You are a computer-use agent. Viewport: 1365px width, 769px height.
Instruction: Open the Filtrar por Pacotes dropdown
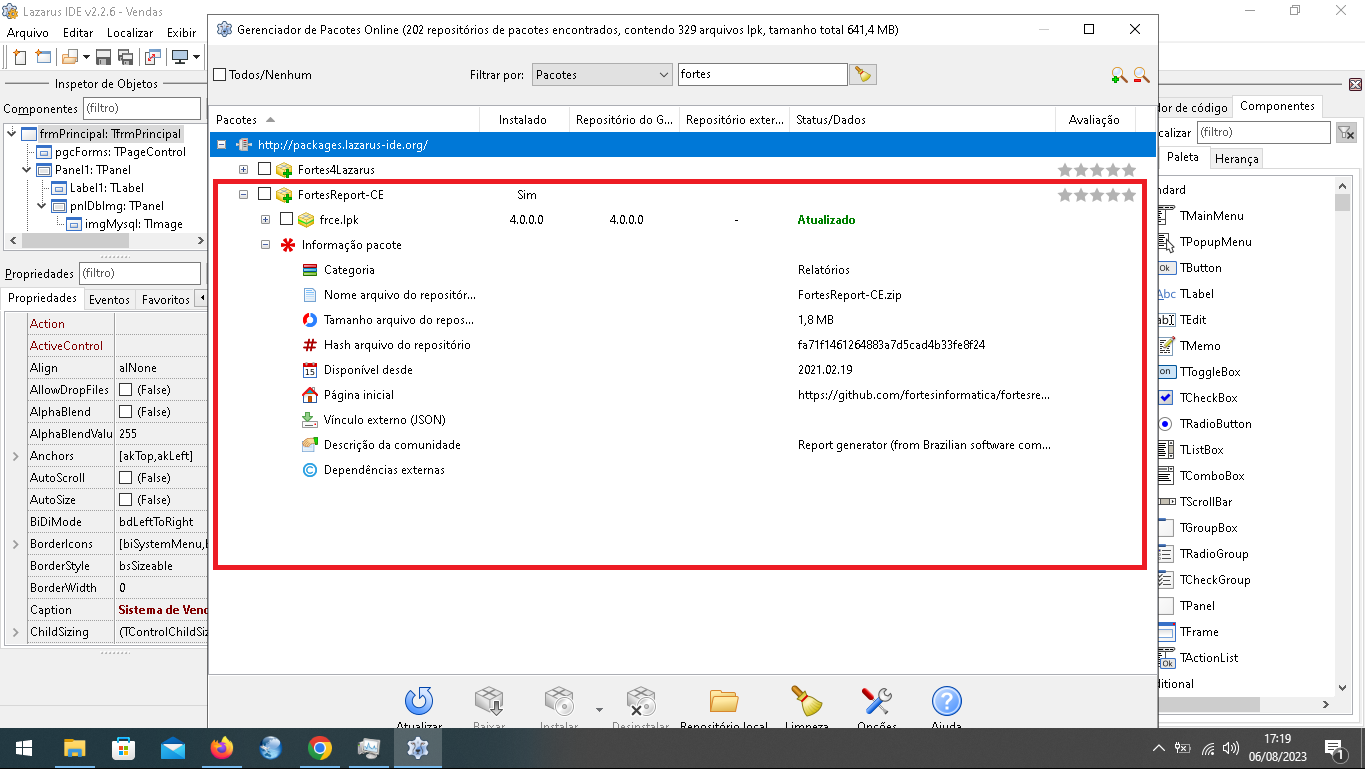(x=602, y=75)
